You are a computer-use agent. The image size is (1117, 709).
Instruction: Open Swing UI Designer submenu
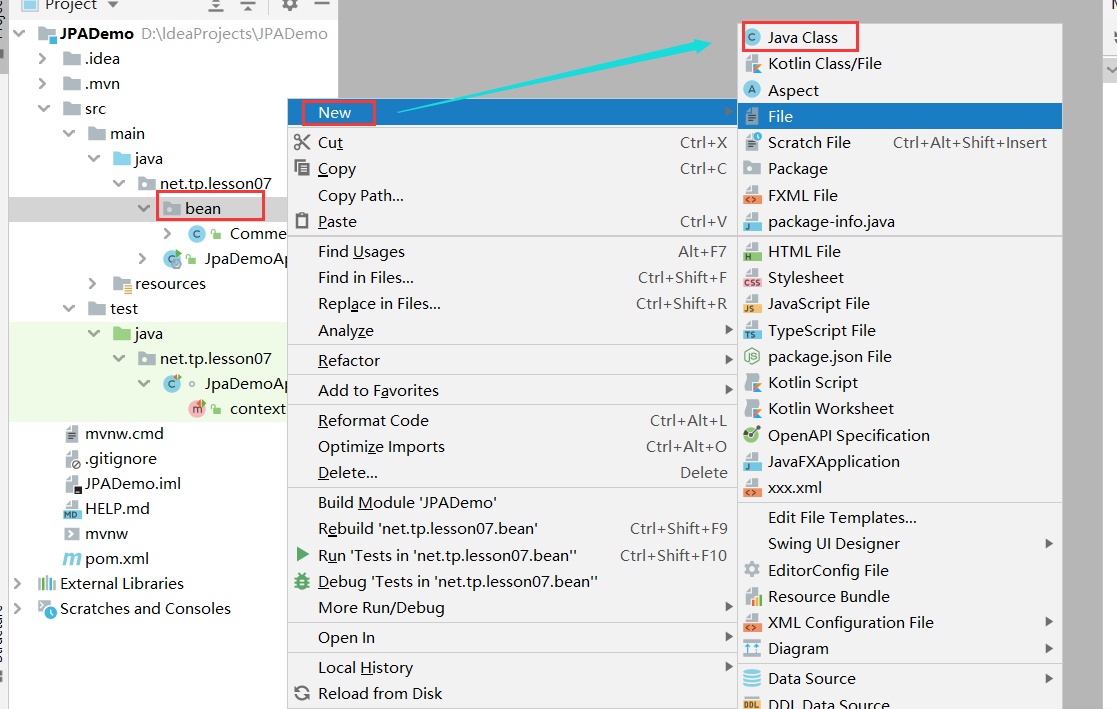click(900, 544)
